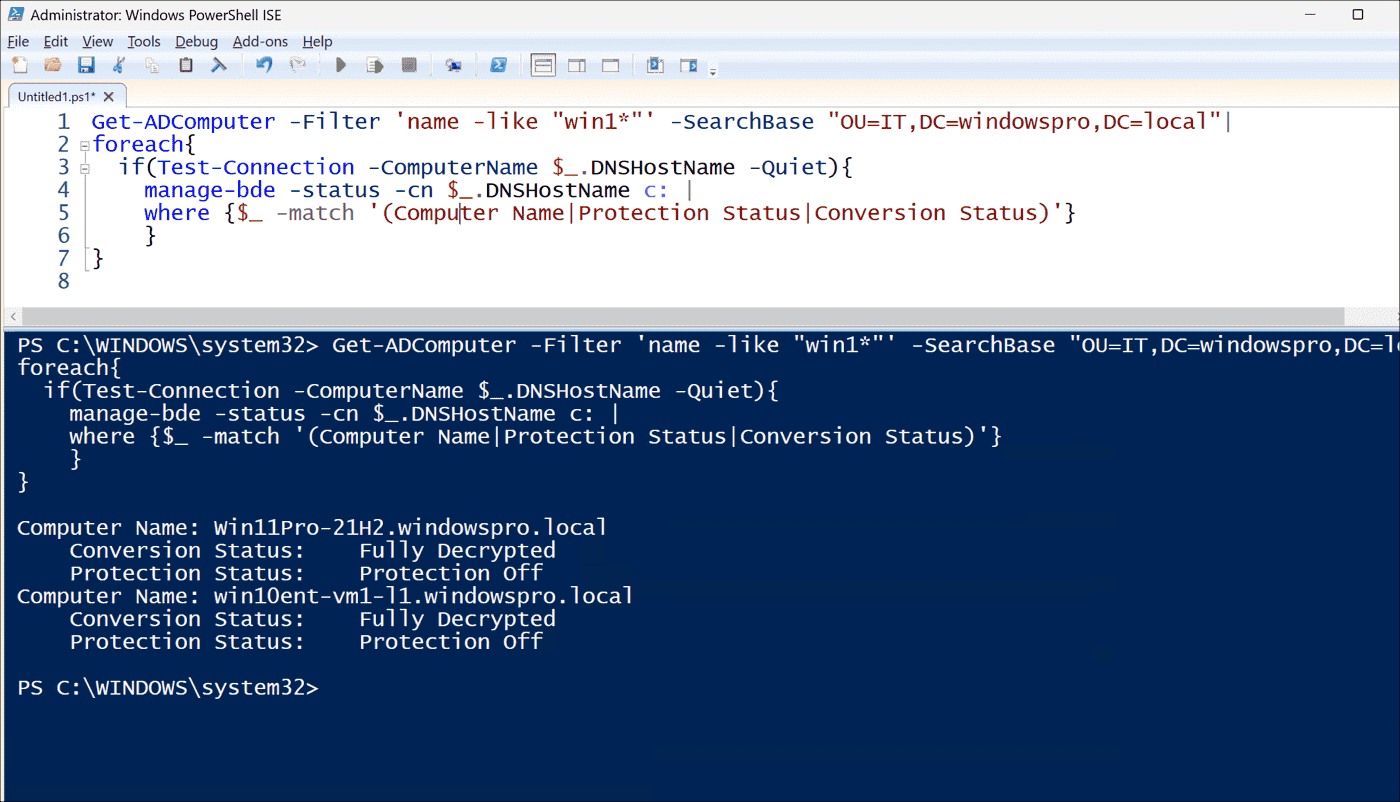This screenshot has width=1400, height=802.
Task: Collapse the foreach block on line 2
Action: 83,144
